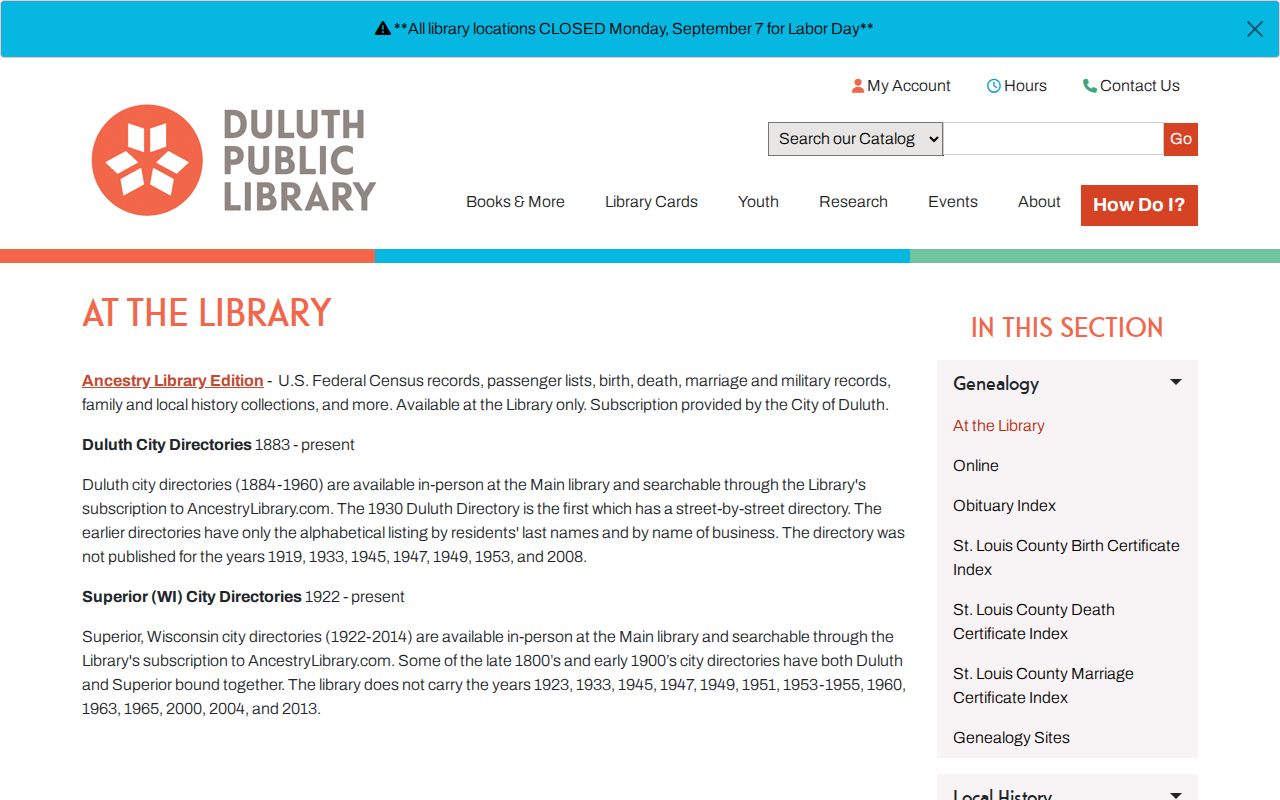Viewport: 1280px width, 800px height.
Task: Open the Events menu
Action: click(x=953, y=202)
